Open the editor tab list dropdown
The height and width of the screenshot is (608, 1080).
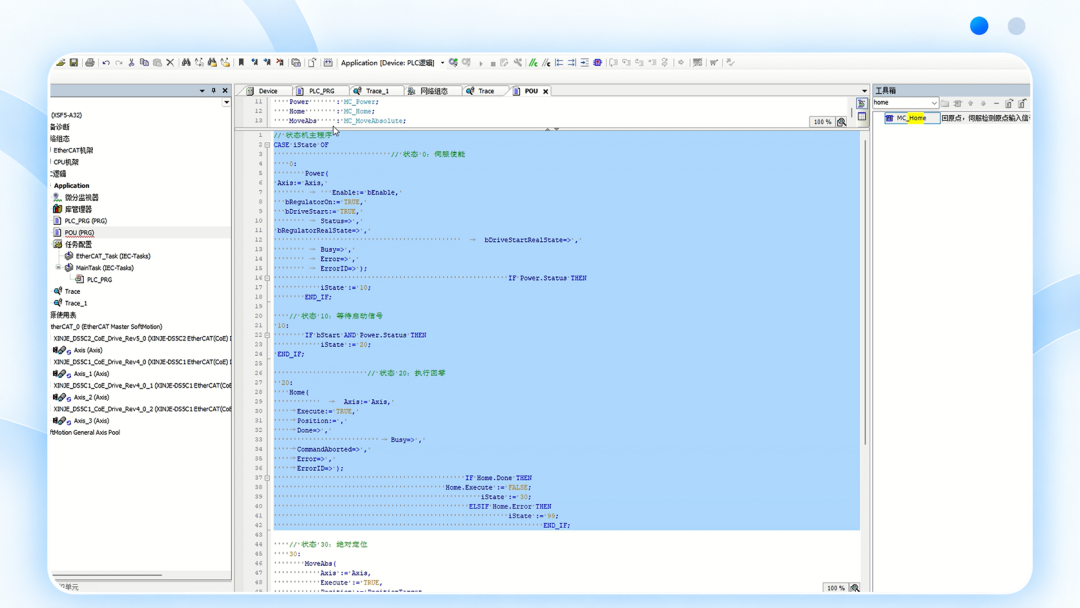pos(864,91)
